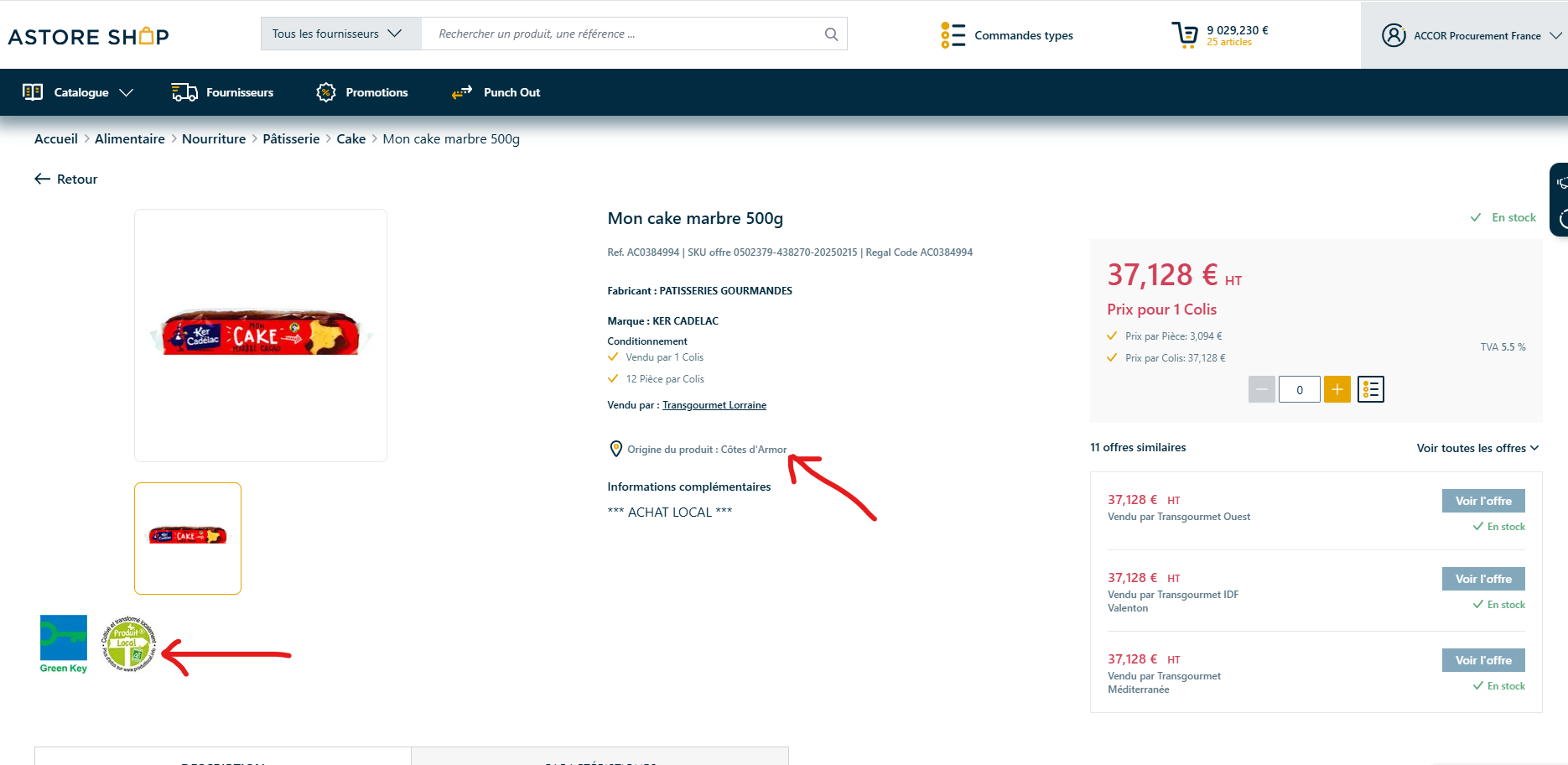View offer from Transgourmet Méditerranée
The height and width of the screenshot is (765, 1568).
[1483, 660]
